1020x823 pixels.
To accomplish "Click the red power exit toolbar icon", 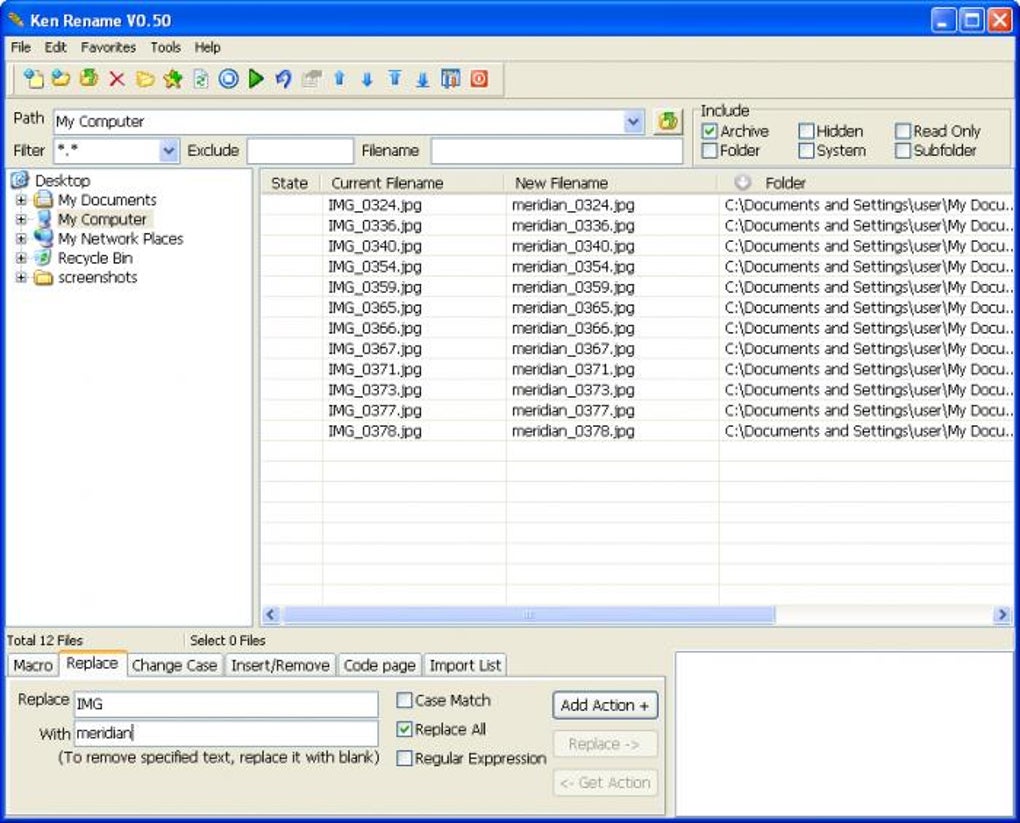I will point(479,79).
